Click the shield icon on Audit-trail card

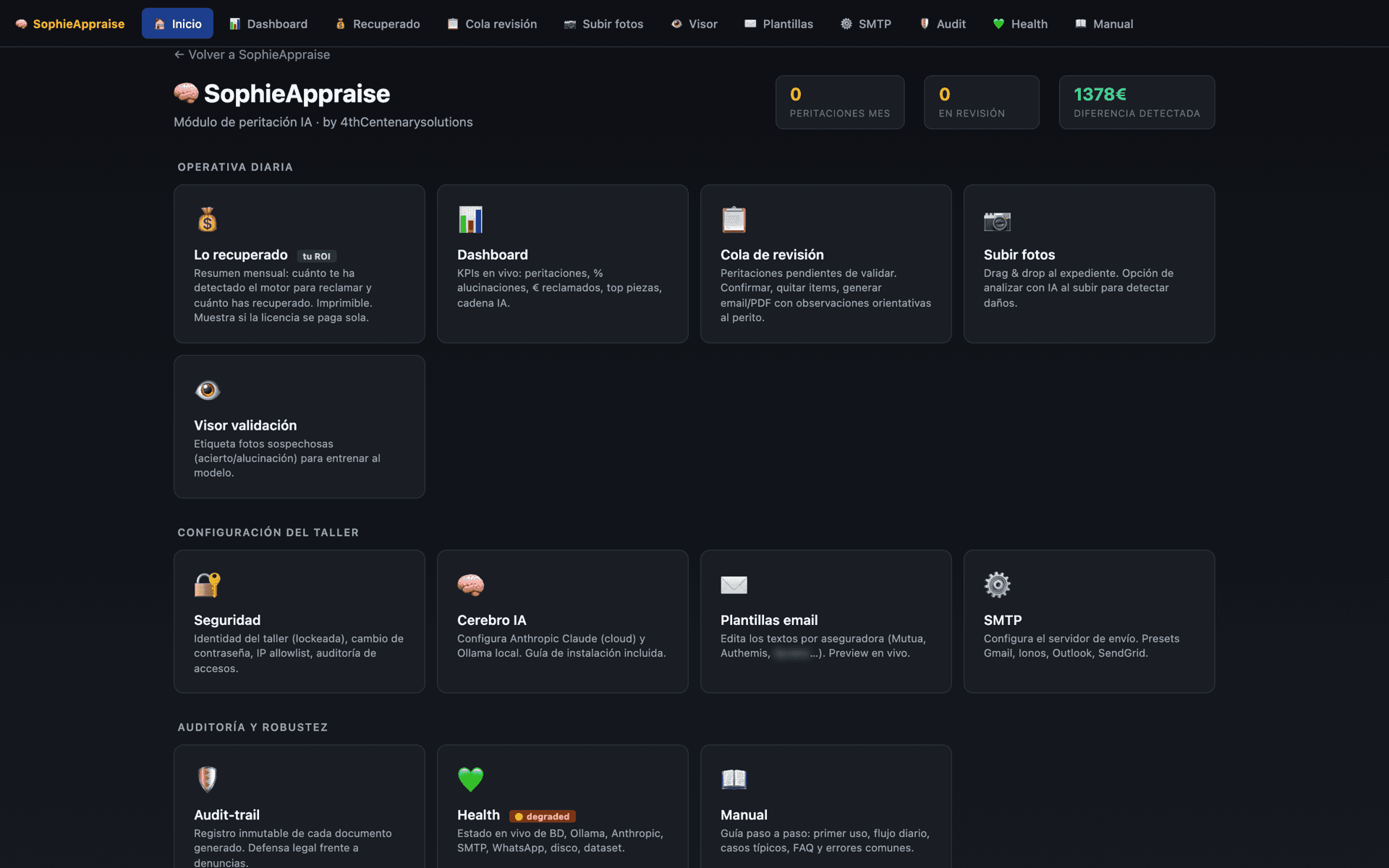click(208, 779)
